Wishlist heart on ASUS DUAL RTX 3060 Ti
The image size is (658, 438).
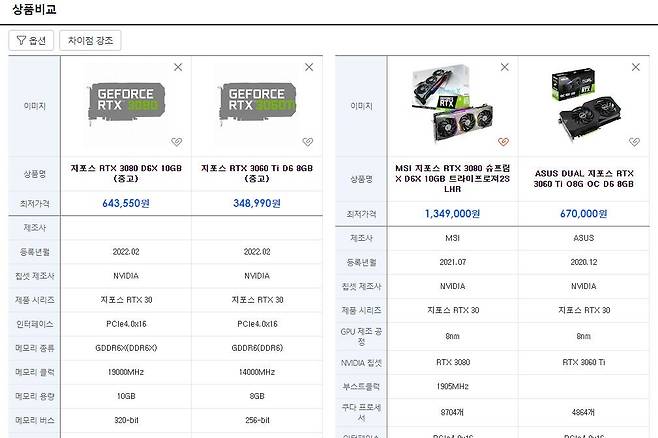click(634, 142)
